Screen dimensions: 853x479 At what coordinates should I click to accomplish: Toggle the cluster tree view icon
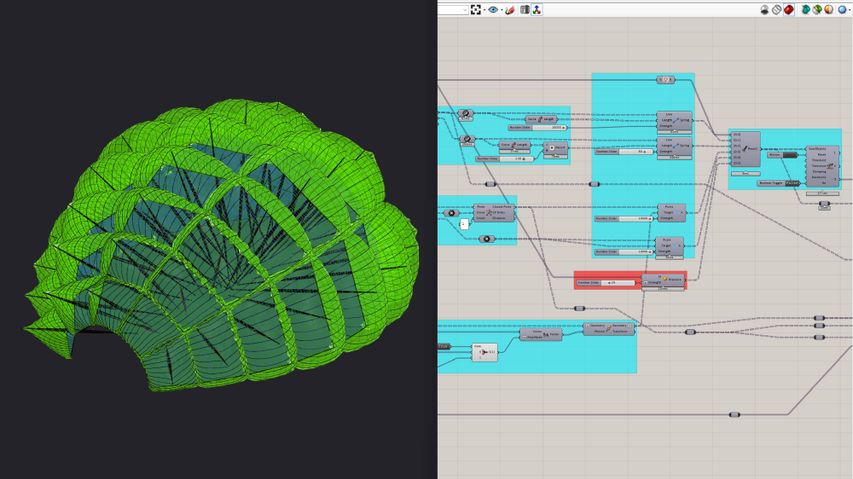click(537, 10)
